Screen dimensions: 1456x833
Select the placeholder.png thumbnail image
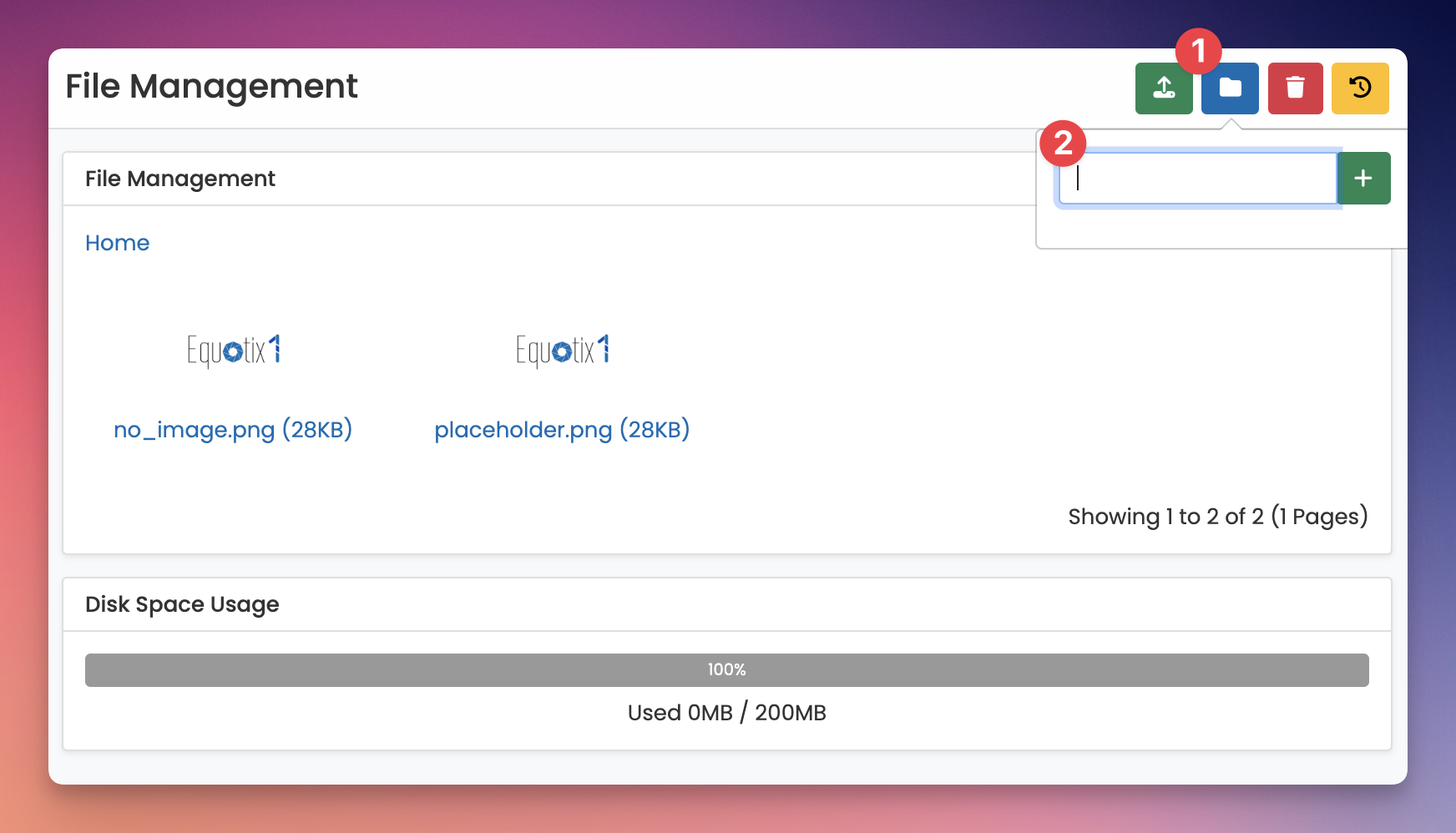[x=562, y=350]
